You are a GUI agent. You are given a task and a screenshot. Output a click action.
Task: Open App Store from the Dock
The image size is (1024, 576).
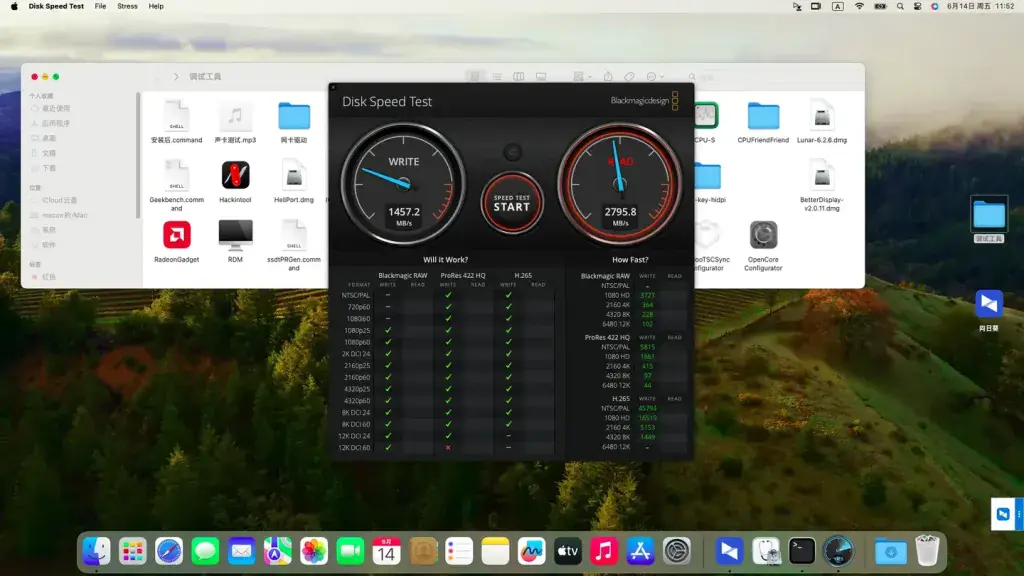(x=640, y=551)
